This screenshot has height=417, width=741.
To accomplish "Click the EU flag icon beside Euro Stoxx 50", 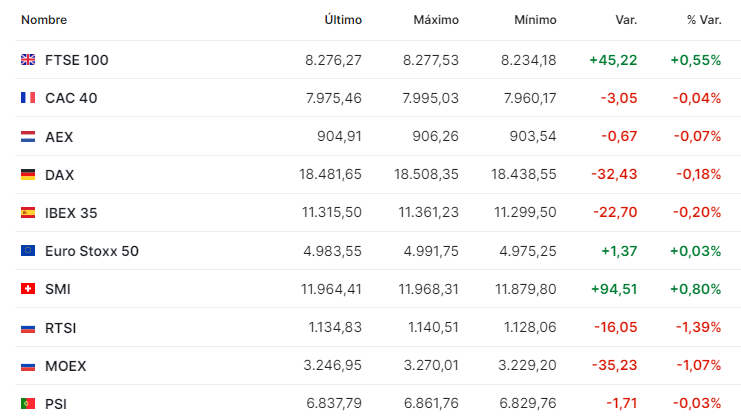I will coord(28,251).
